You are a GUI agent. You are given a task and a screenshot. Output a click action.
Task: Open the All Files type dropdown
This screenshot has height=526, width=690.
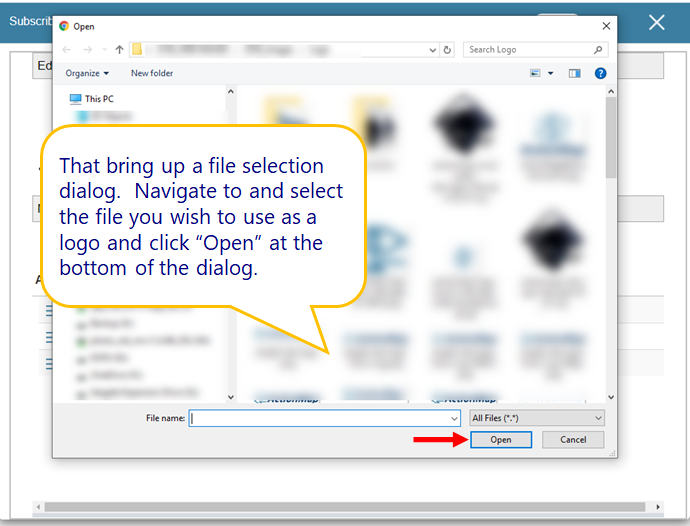click(x=537, y=418)
